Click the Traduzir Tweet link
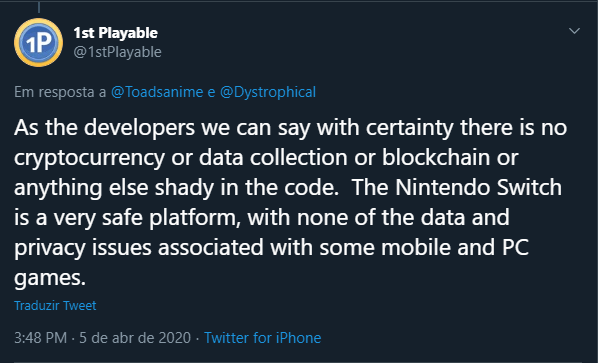This screenshot has height=363, width=598. click(55, 305)
